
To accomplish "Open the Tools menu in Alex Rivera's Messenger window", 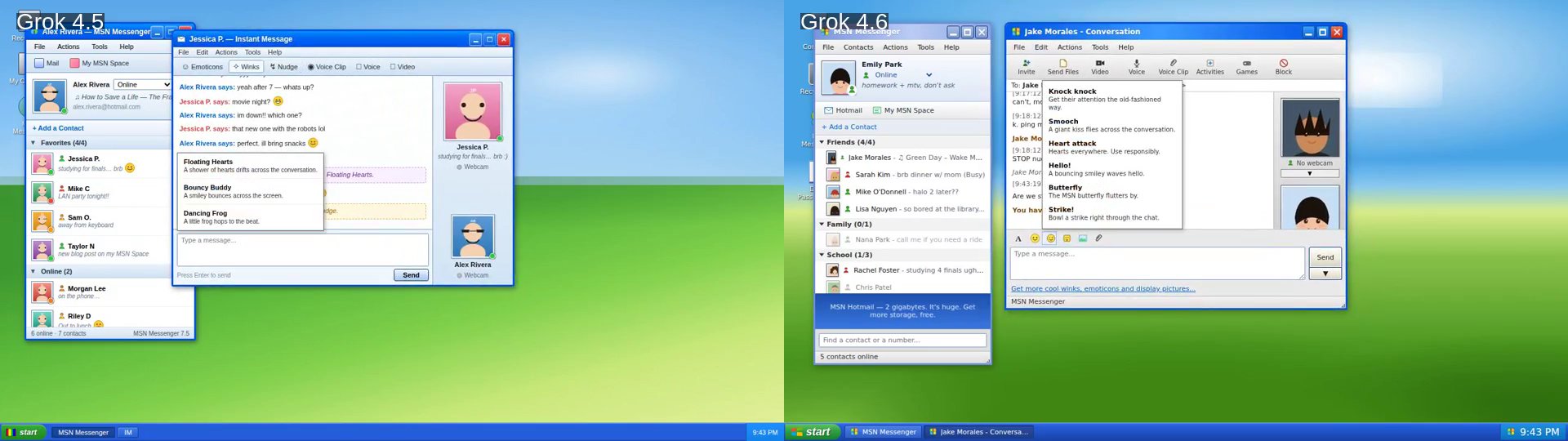I will 100,47.
